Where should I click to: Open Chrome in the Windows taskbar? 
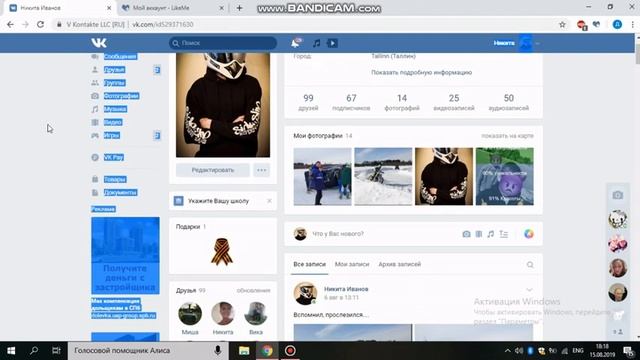point(267,351)
